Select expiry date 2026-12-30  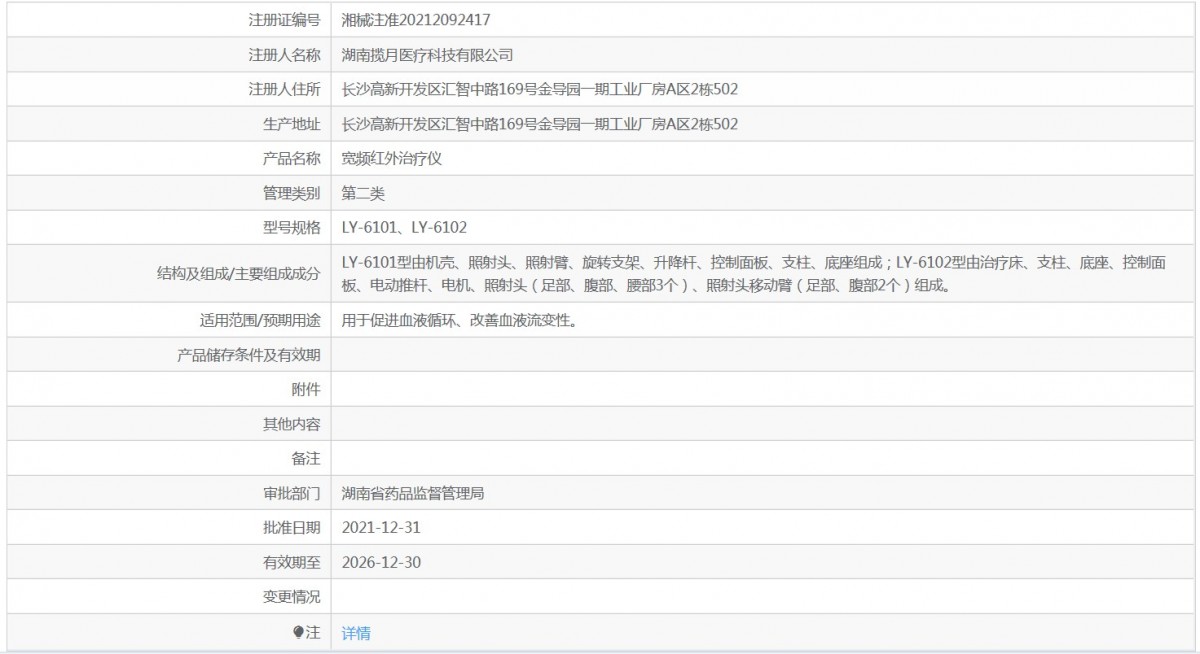click(381, 562)
